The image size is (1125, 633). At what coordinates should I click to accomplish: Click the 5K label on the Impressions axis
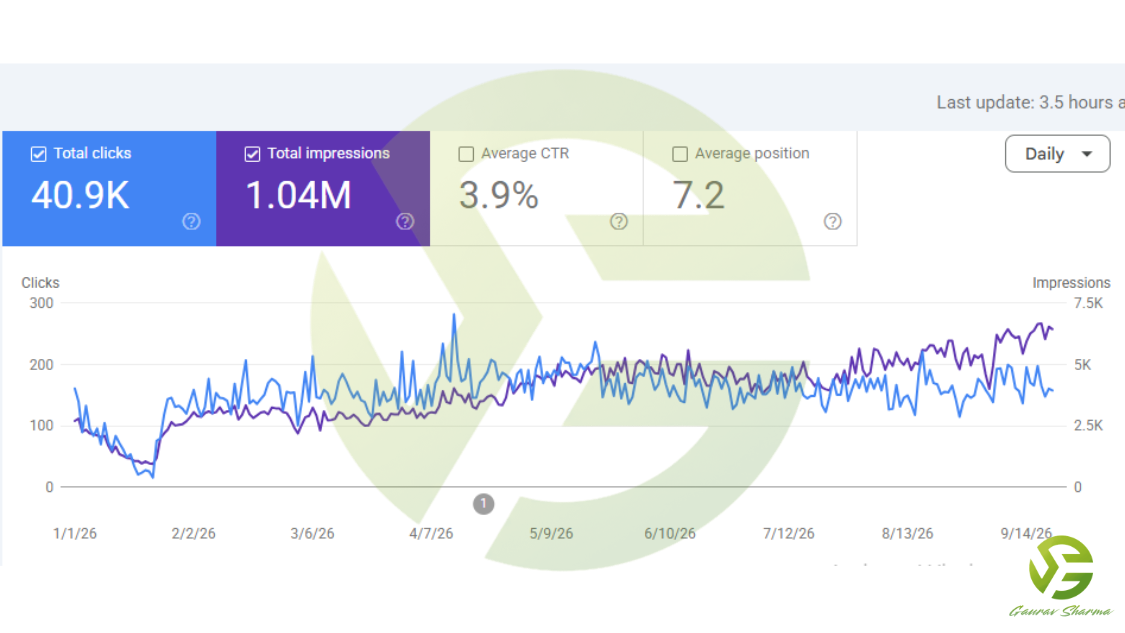point(1083,365)
